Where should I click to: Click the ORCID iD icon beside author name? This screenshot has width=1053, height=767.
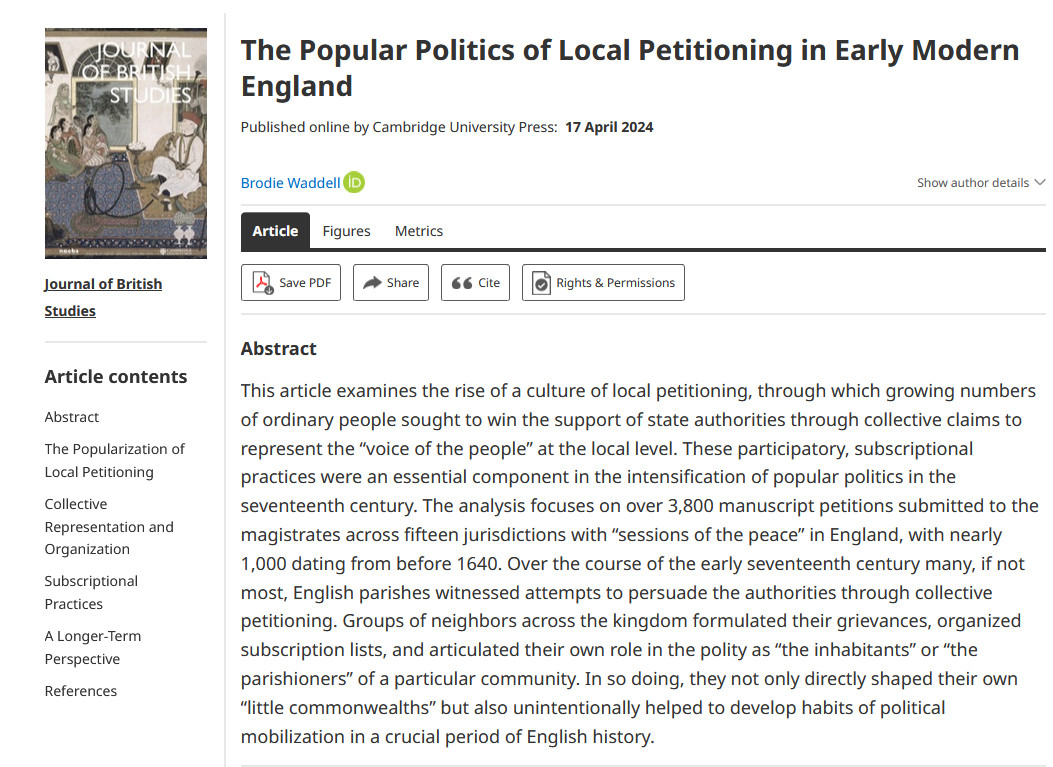354,183
